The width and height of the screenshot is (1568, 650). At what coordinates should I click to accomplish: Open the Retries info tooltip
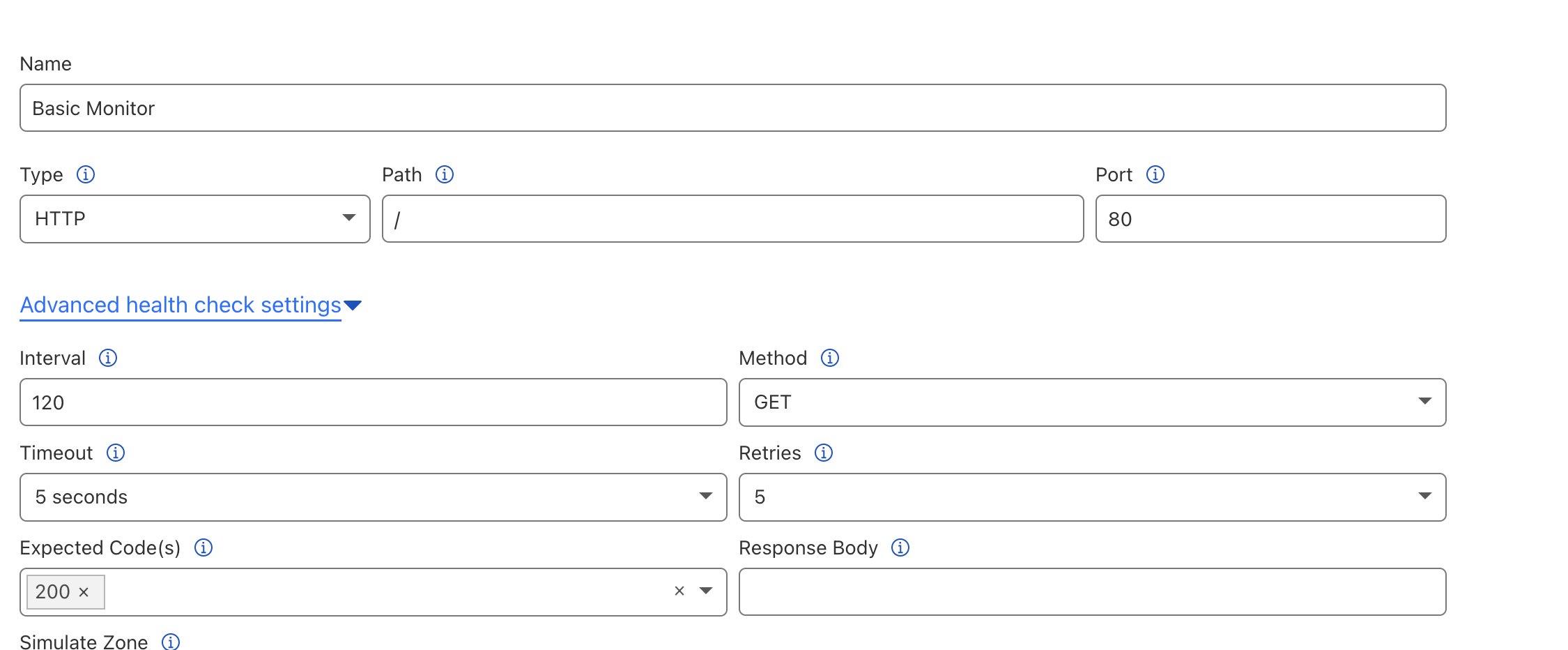(823, 453)
